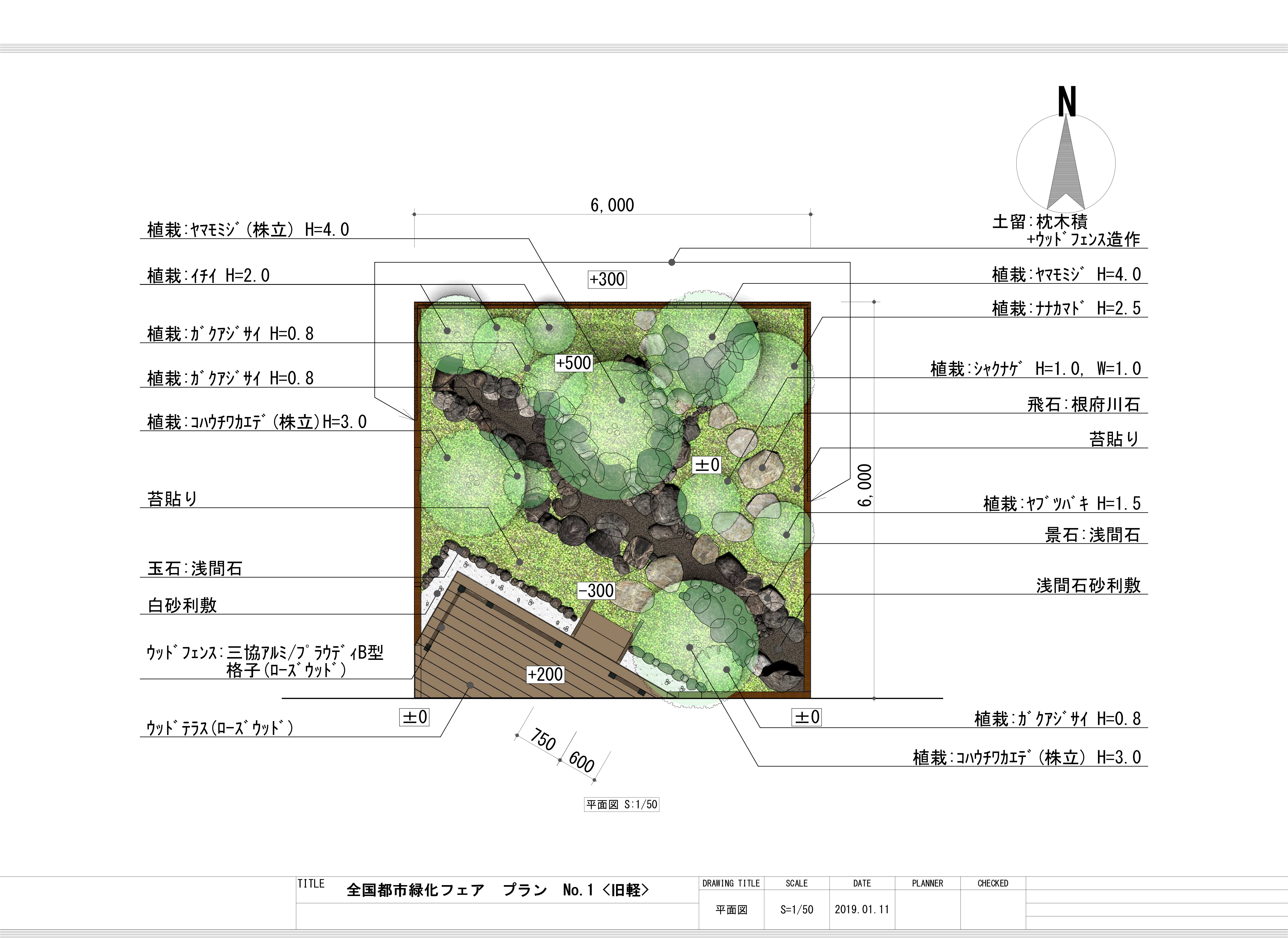Click the '6,000' vertical dimension at right

(x=864, y=485)
